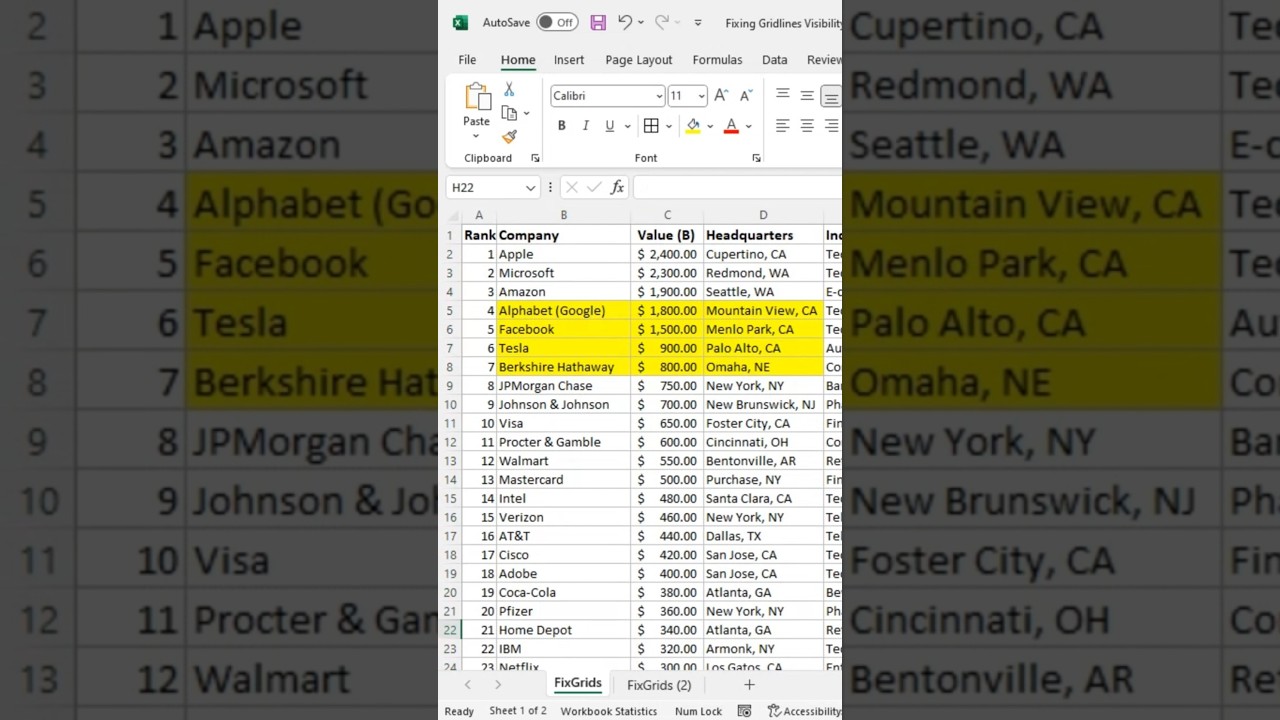Open the font size 11 dropdown
Screen dimensions: 1280x720
pyautogui.click(x=701, y=96)
